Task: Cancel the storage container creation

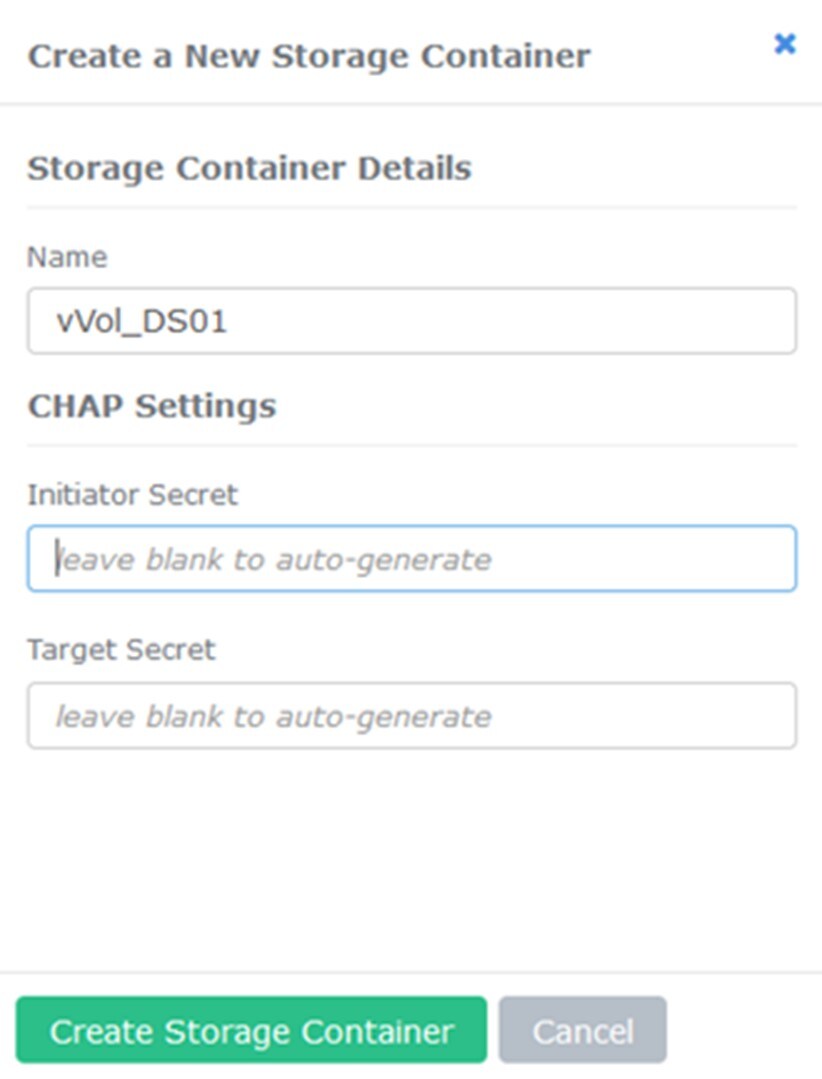Action: 582,1030
